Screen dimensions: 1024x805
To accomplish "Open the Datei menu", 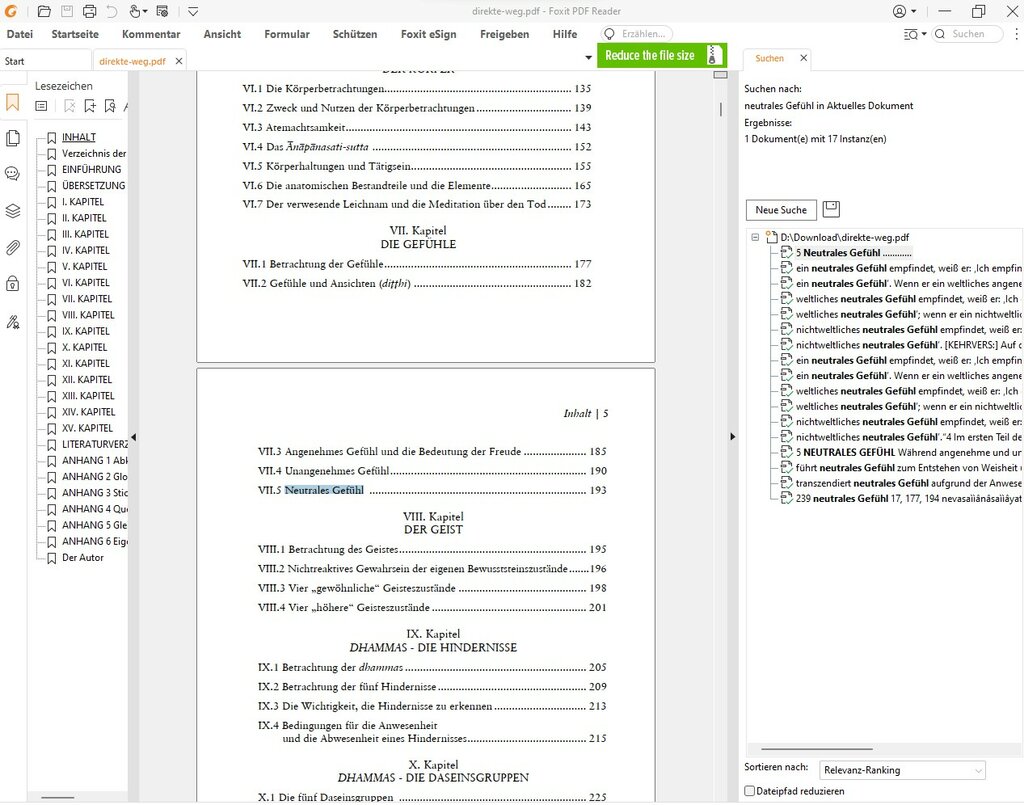I will point(20,34).
